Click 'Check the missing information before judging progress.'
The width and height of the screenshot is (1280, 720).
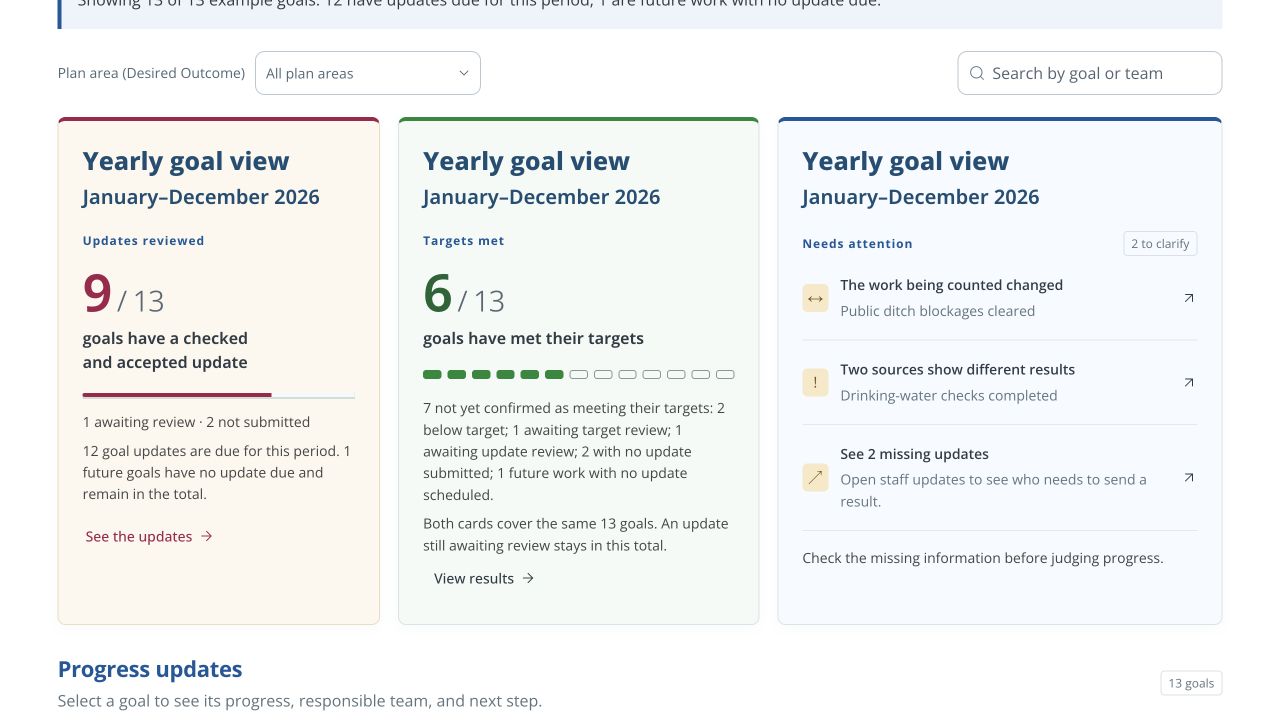click(x=983, y=558)
